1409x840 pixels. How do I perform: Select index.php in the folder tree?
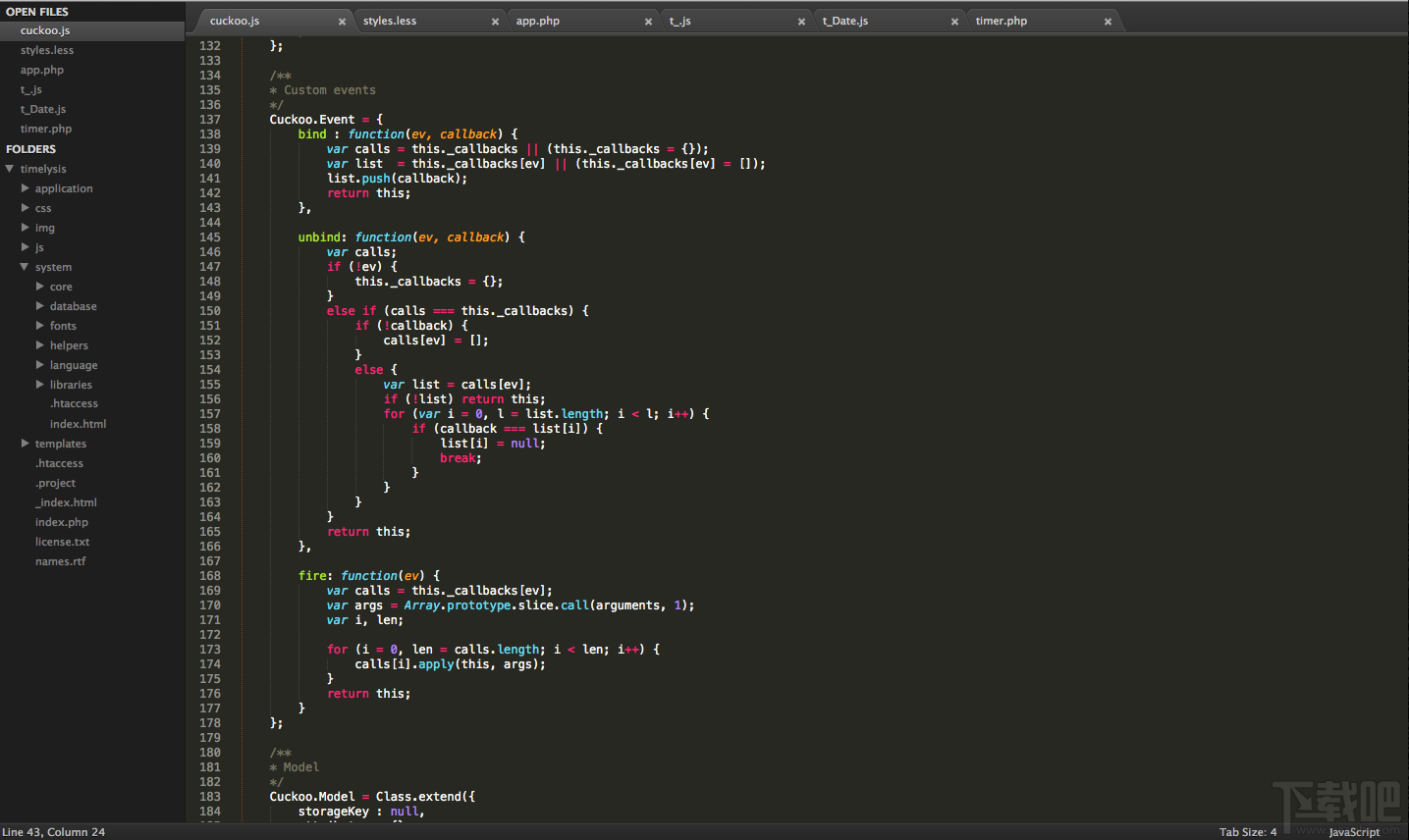pyautogui.click(x=59, y=521)
